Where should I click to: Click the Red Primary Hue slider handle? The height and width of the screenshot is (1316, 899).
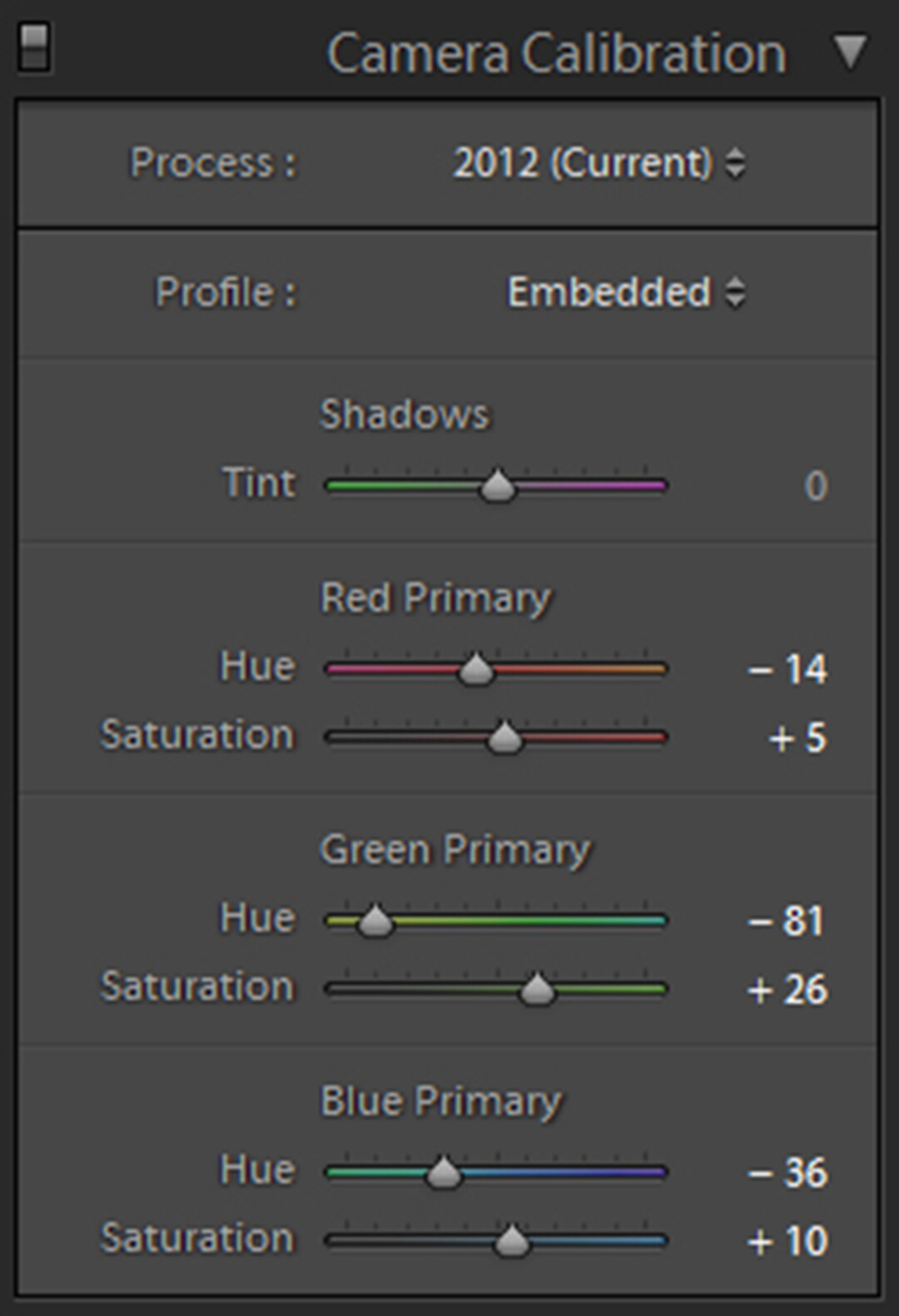click(476, 669)
